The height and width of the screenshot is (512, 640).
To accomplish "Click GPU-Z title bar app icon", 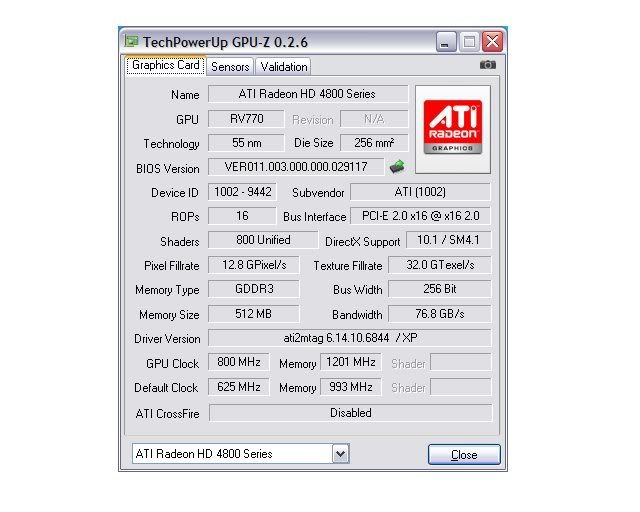I will pyautogui.click(x=131, y=42).
